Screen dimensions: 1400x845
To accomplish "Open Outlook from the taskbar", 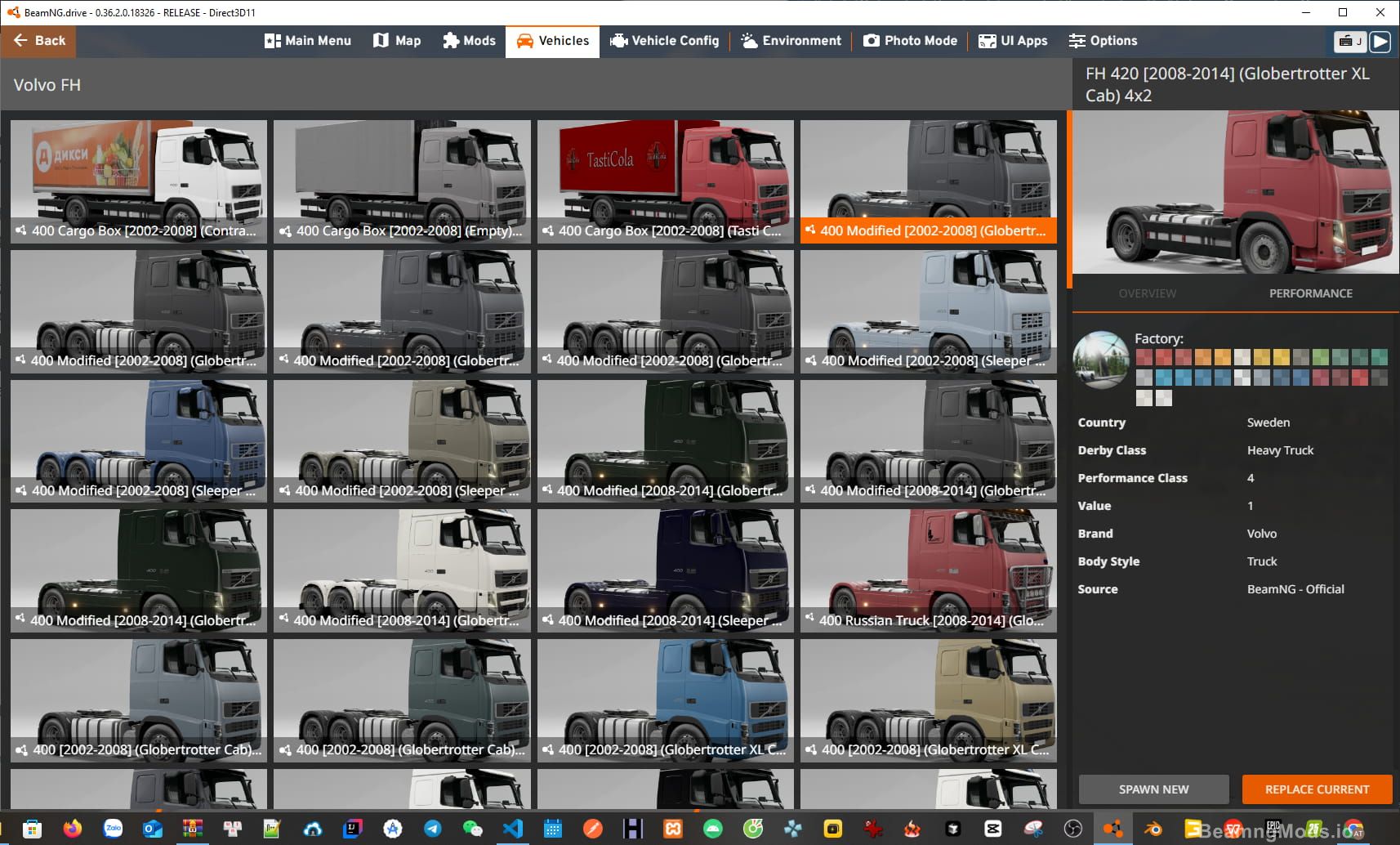I will [152, 829].
